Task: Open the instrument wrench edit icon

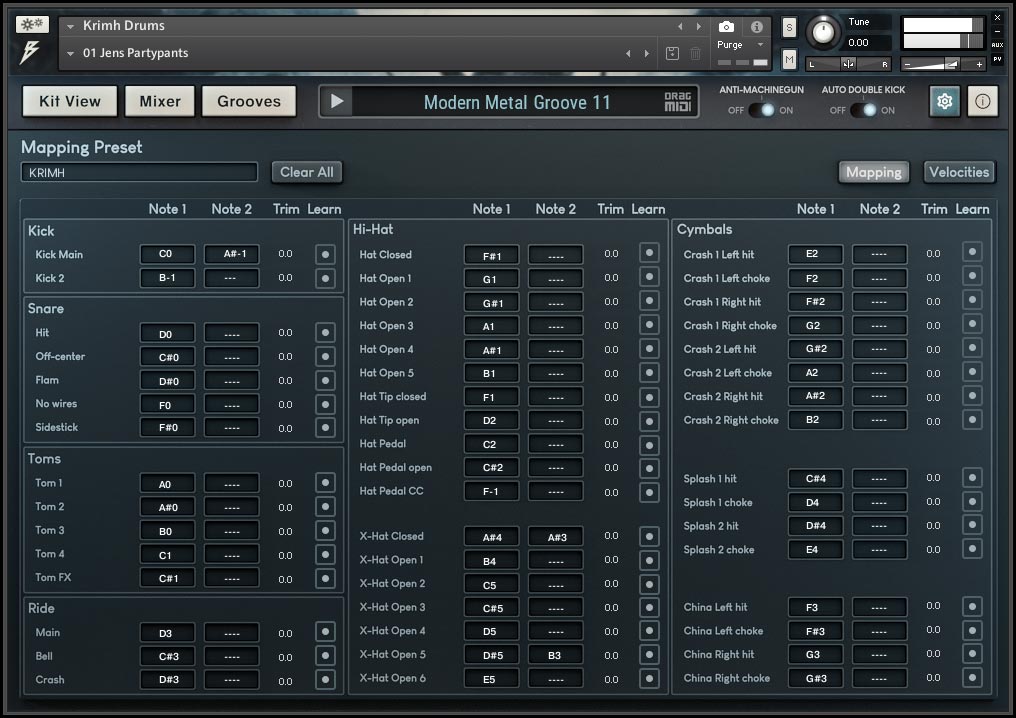Action: 32,25
